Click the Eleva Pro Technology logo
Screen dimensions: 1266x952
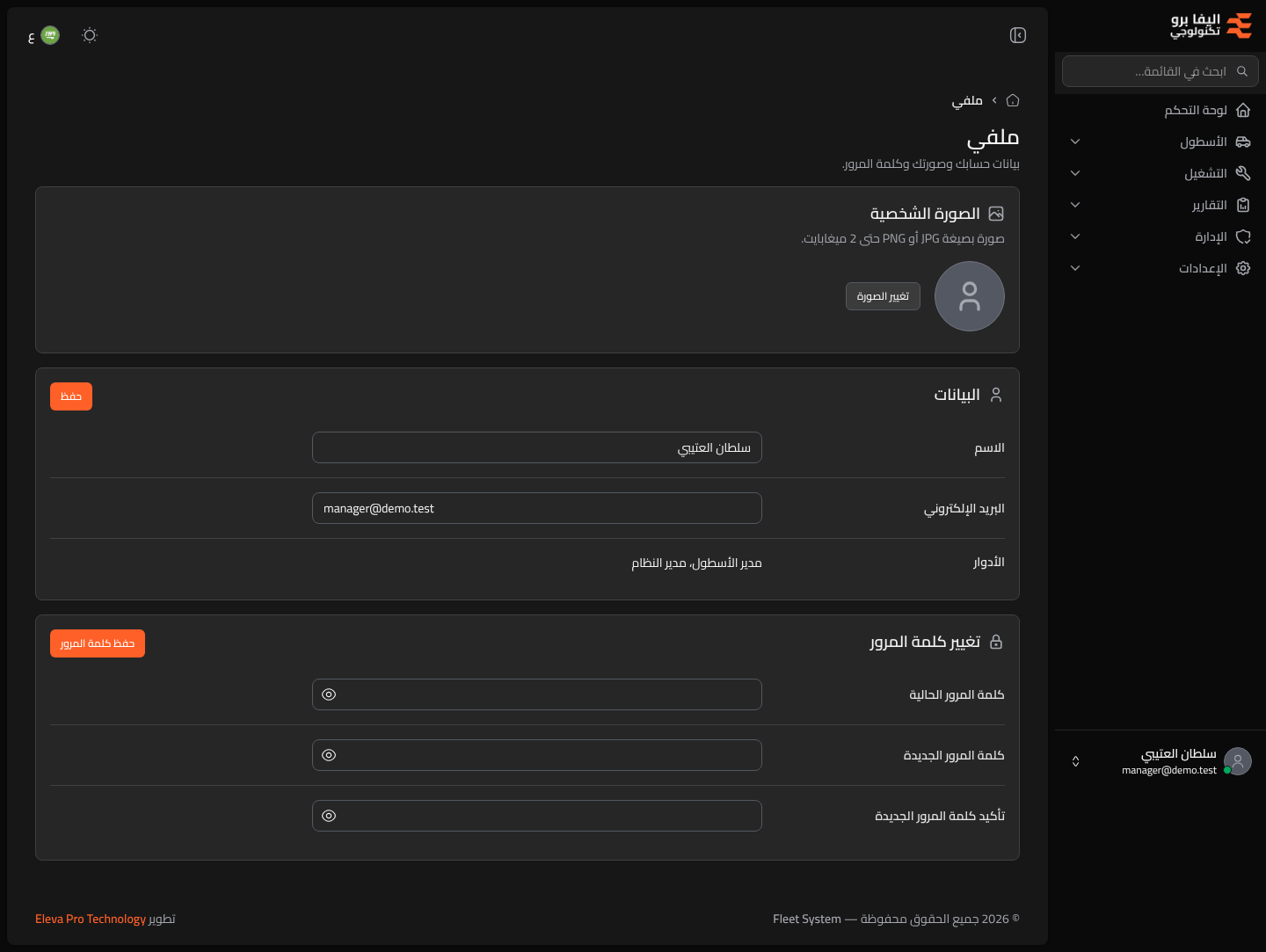click(1211, 25)
